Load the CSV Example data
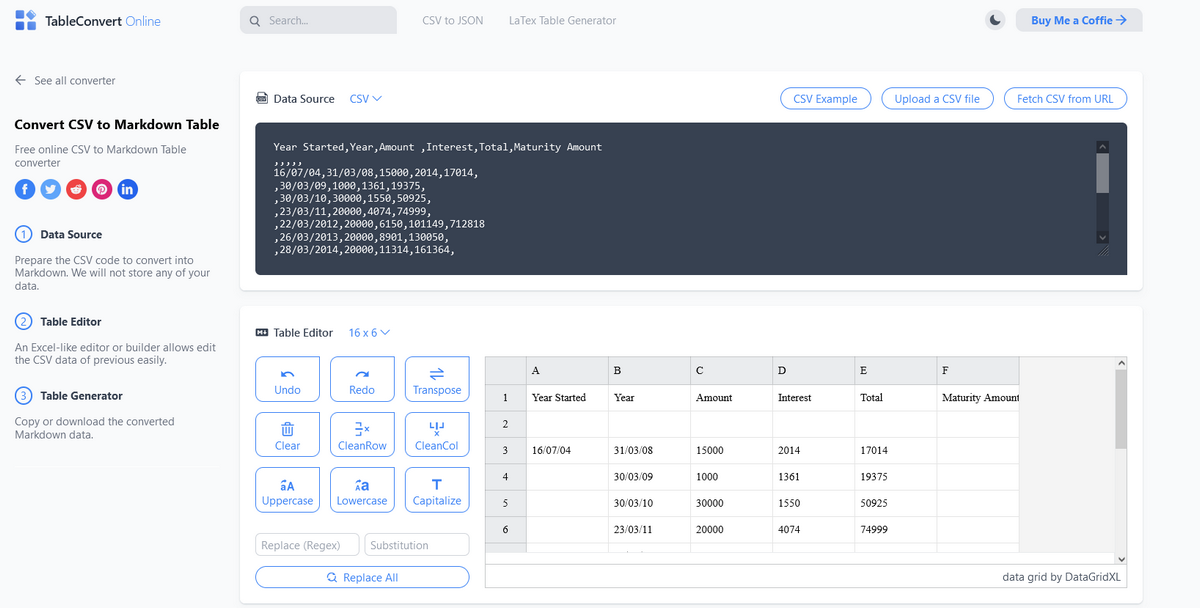The height and width of the screenshot is (608, 1200). pos(825,98)
